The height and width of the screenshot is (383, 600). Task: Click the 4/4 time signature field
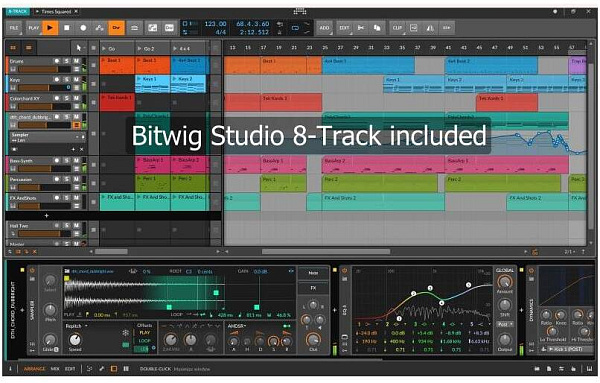221,33
